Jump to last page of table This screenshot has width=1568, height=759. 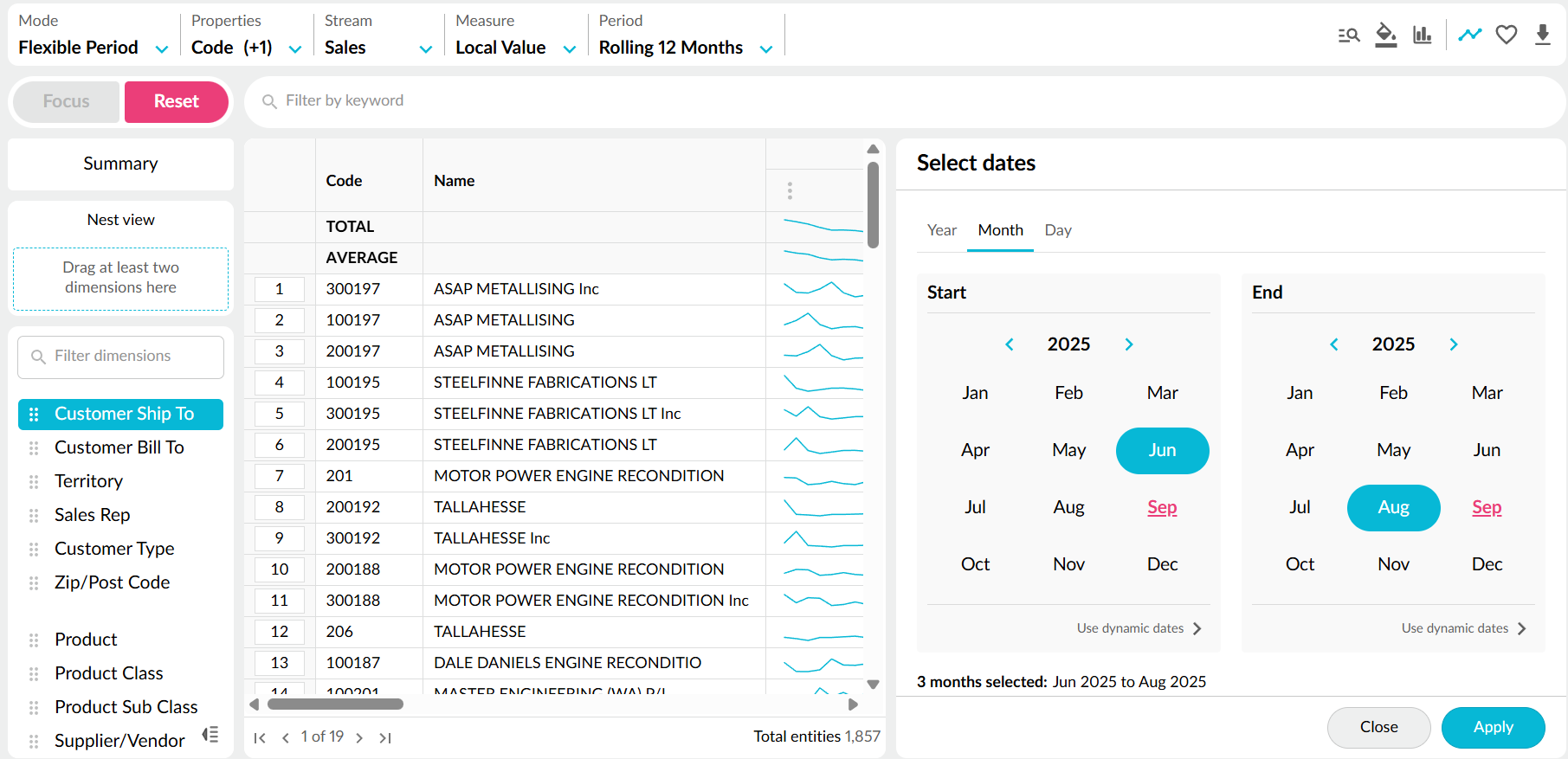coord(385,738)
